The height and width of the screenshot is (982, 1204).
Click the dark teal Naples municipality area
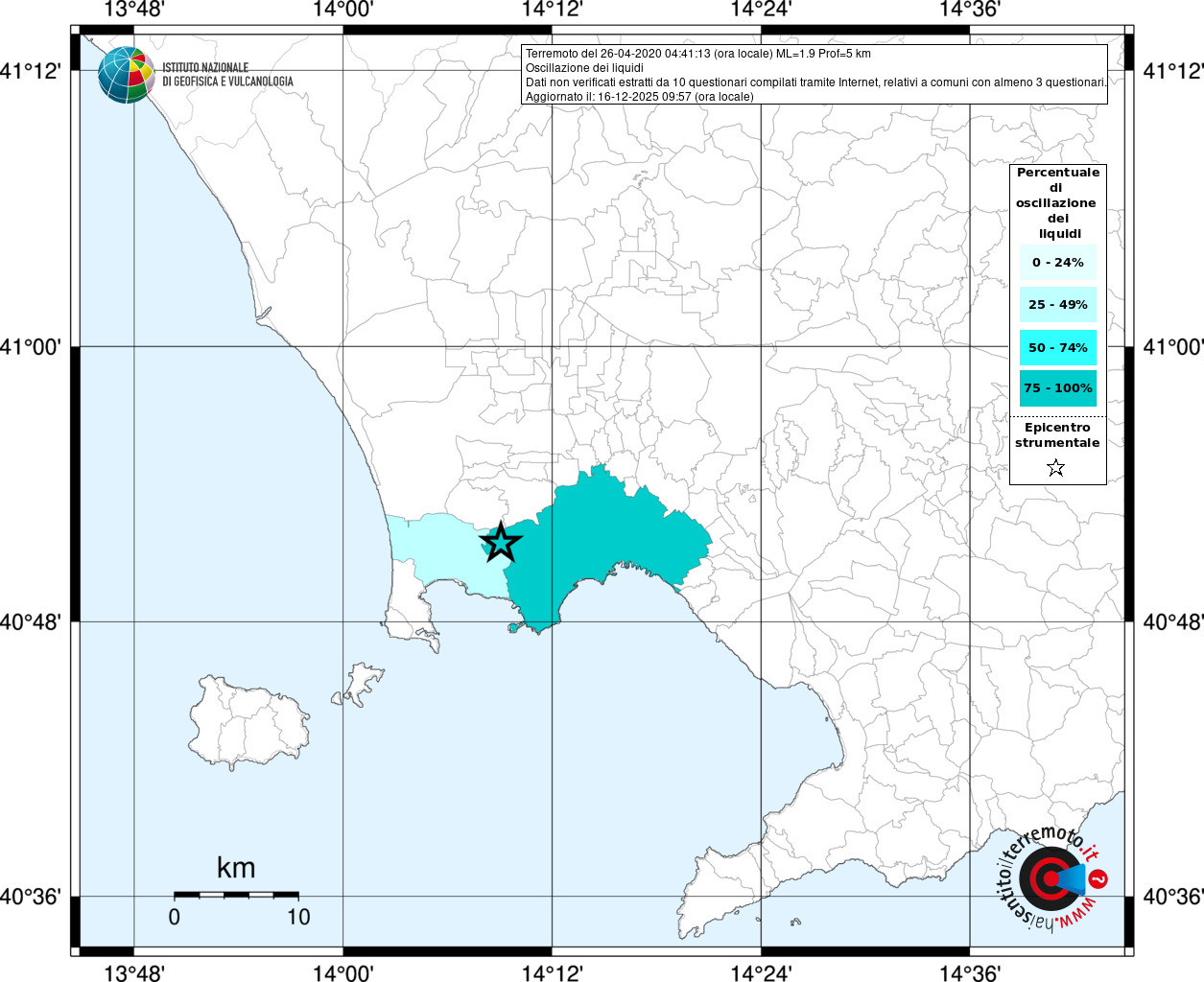(x=604, y=537)
